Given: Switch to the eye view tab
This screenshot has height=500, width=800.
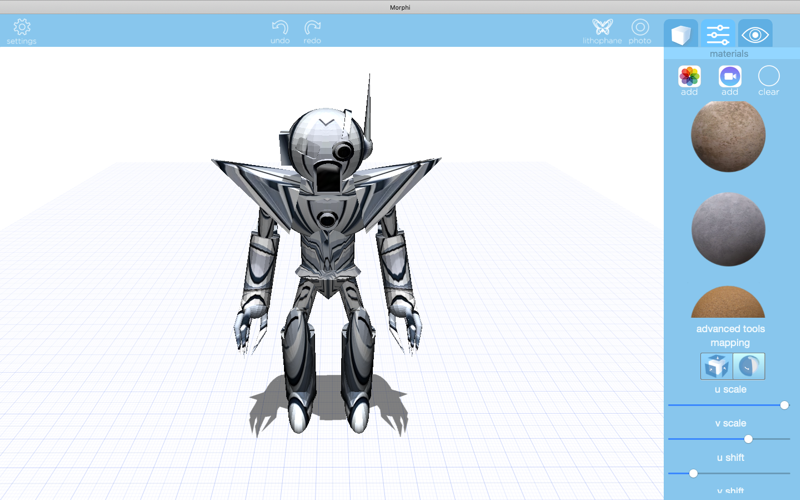Looking at the screenshot, I should (755, 34).
